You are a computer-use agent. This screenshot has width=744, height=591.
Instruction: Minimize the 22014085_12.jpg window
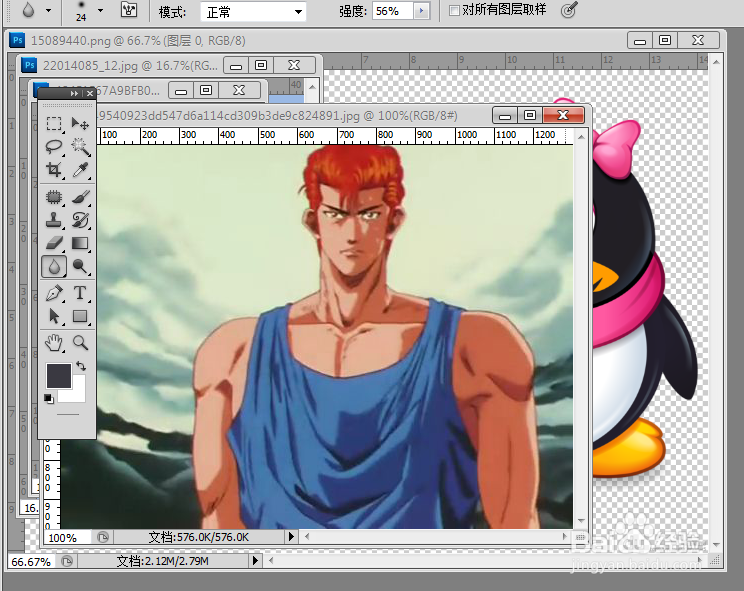tap(236, 65)
